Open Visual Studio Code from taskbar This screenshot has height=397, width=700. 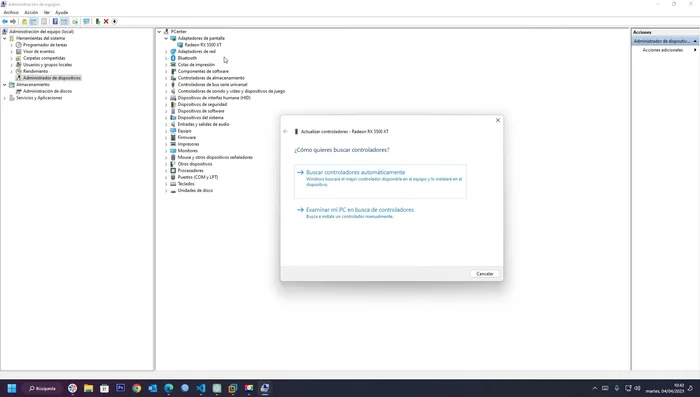pyautogui.click(x=201, y=388)
